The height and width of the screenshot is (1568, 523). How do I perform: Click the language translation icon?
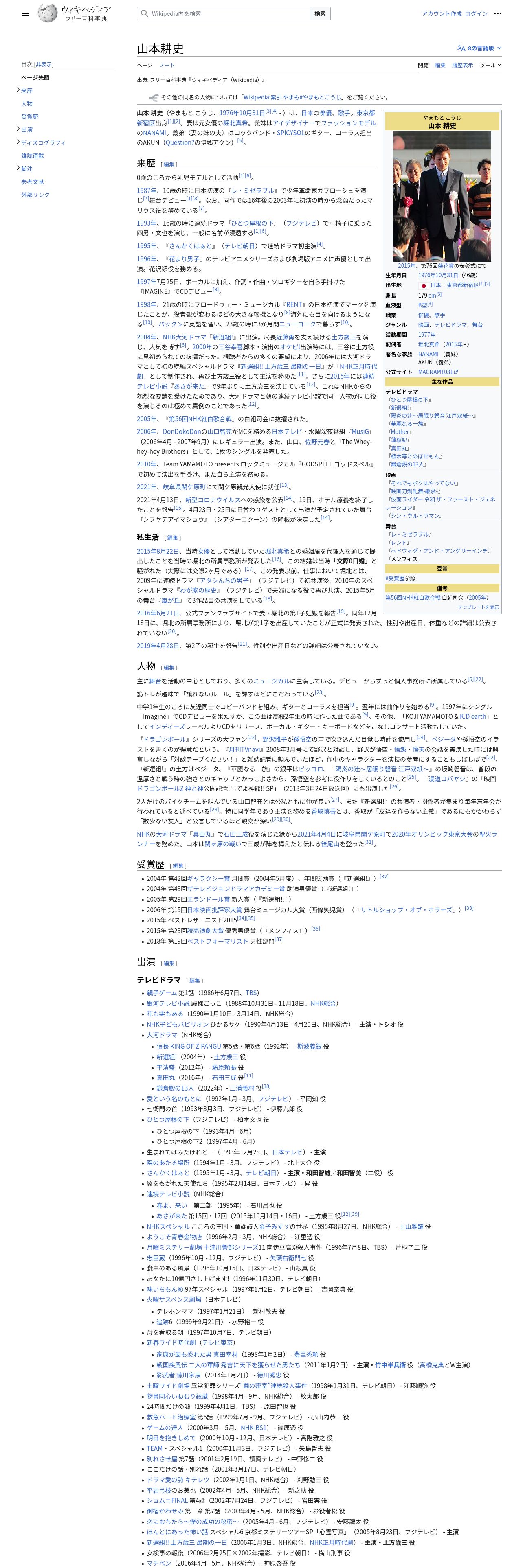[461, 48]
